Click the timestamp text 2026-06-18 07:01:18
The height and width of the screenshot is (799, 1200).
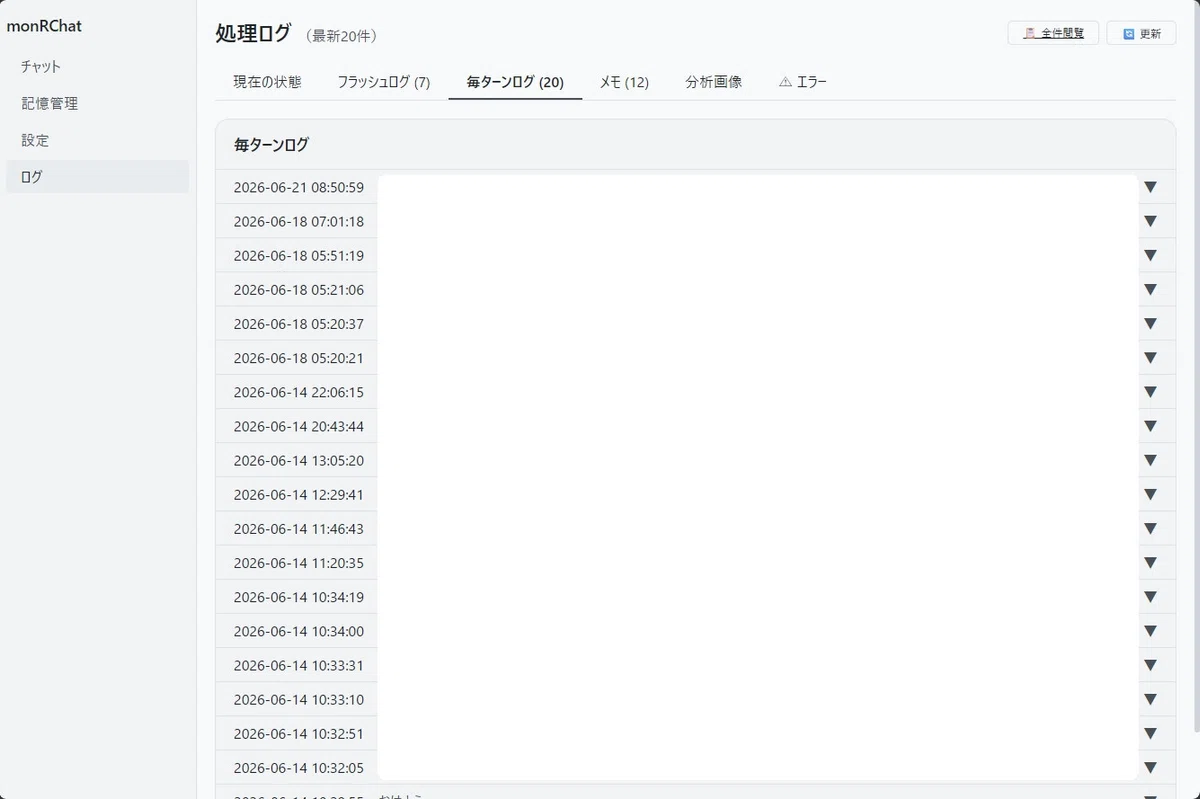299,221
